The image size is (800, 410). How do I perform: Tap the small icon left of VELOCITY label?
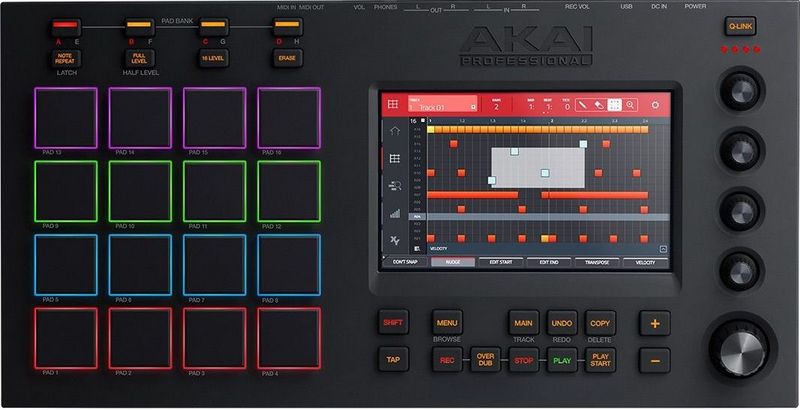(417, 249)
